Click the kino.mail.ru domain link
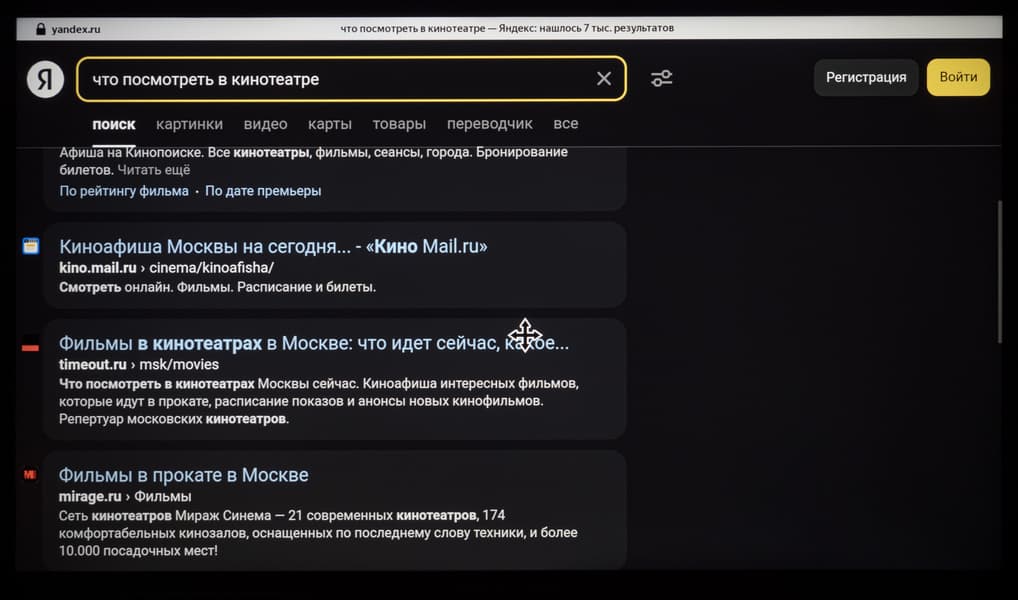The width and height of the screenshot is (1018, 600). 97,268
